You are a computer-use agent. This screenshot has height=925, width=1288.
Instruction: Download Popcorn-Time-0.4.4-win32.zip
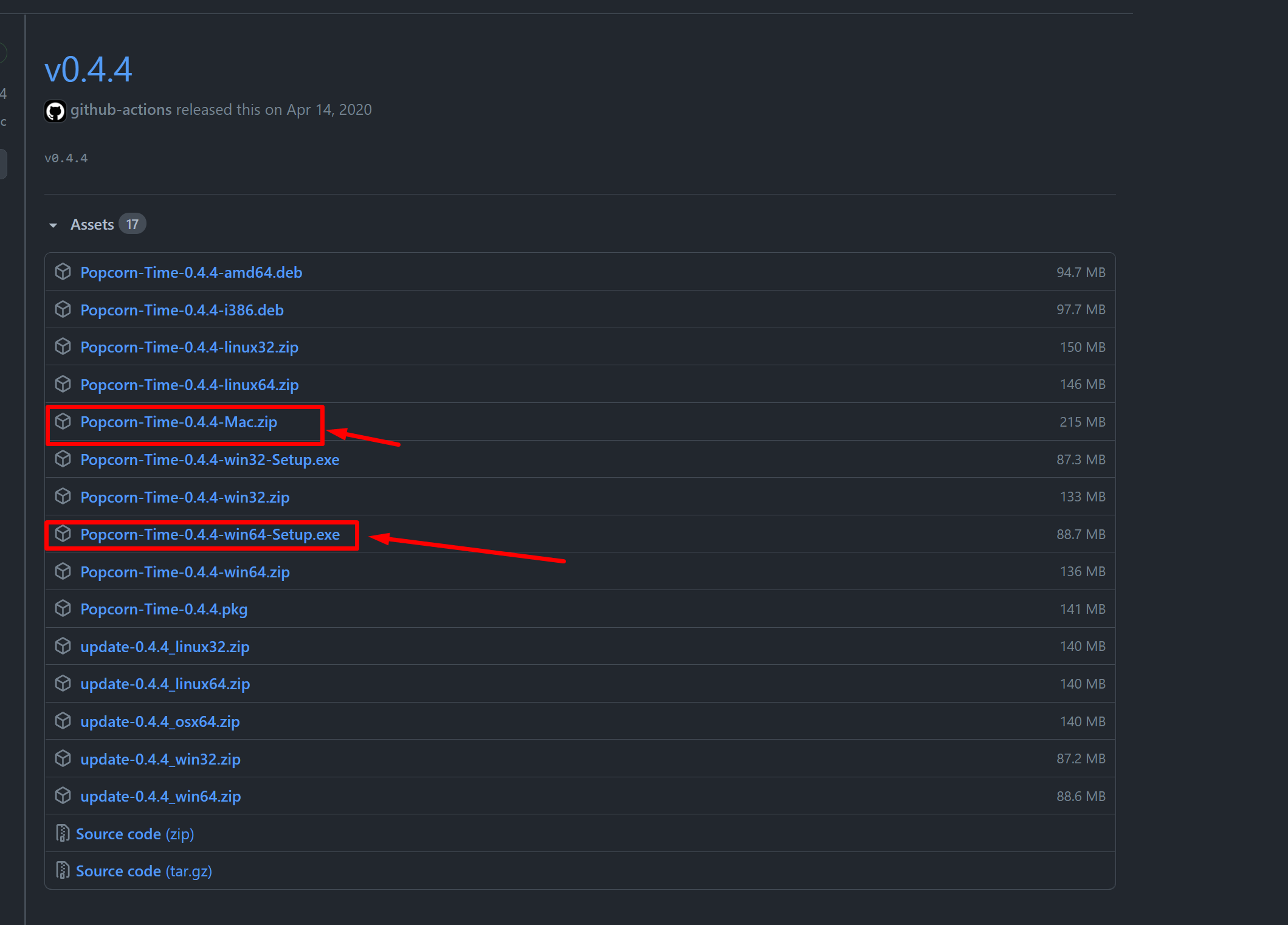pos(185,497)
